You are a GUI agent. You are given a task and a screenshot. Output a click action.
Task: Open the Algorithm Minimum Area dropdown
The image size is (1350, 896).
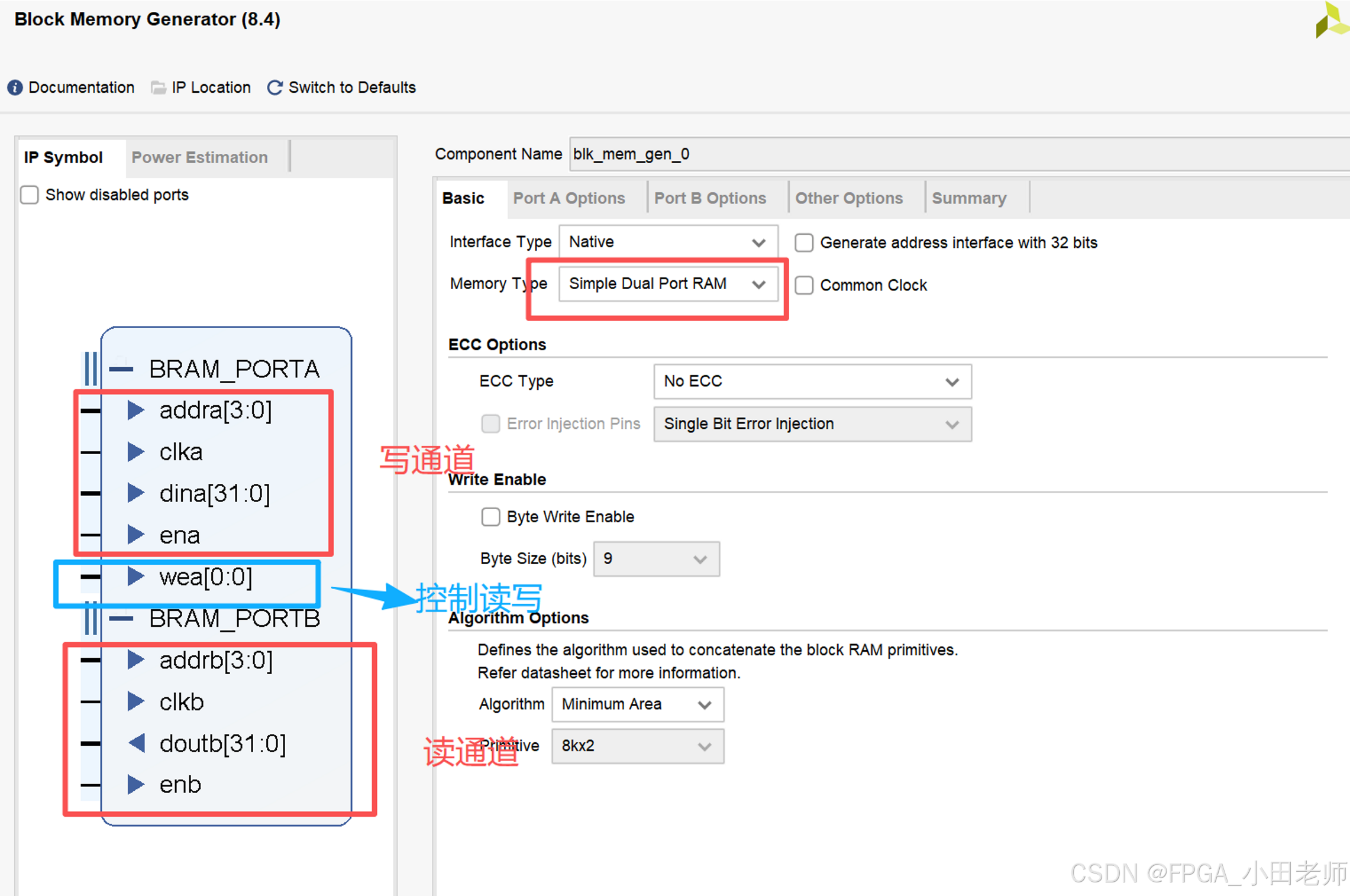point(637,704)
